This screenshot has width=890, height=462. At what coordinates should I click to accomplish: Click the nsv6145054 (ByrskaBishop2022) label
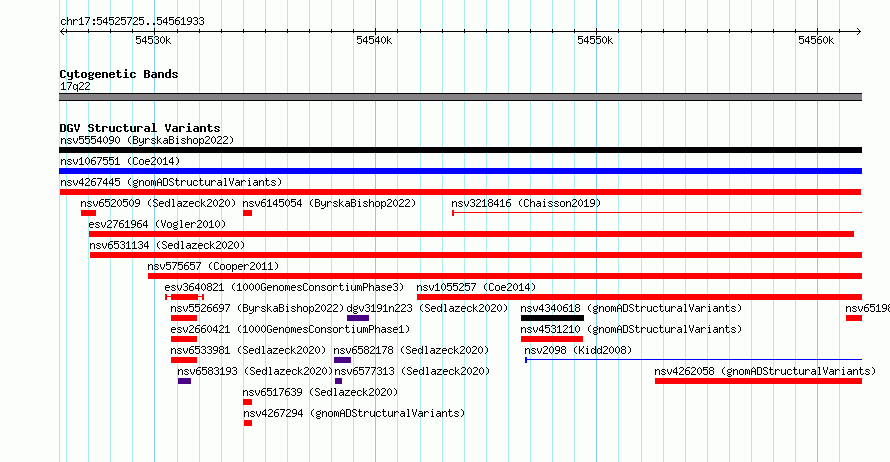[x=329, y=203]
